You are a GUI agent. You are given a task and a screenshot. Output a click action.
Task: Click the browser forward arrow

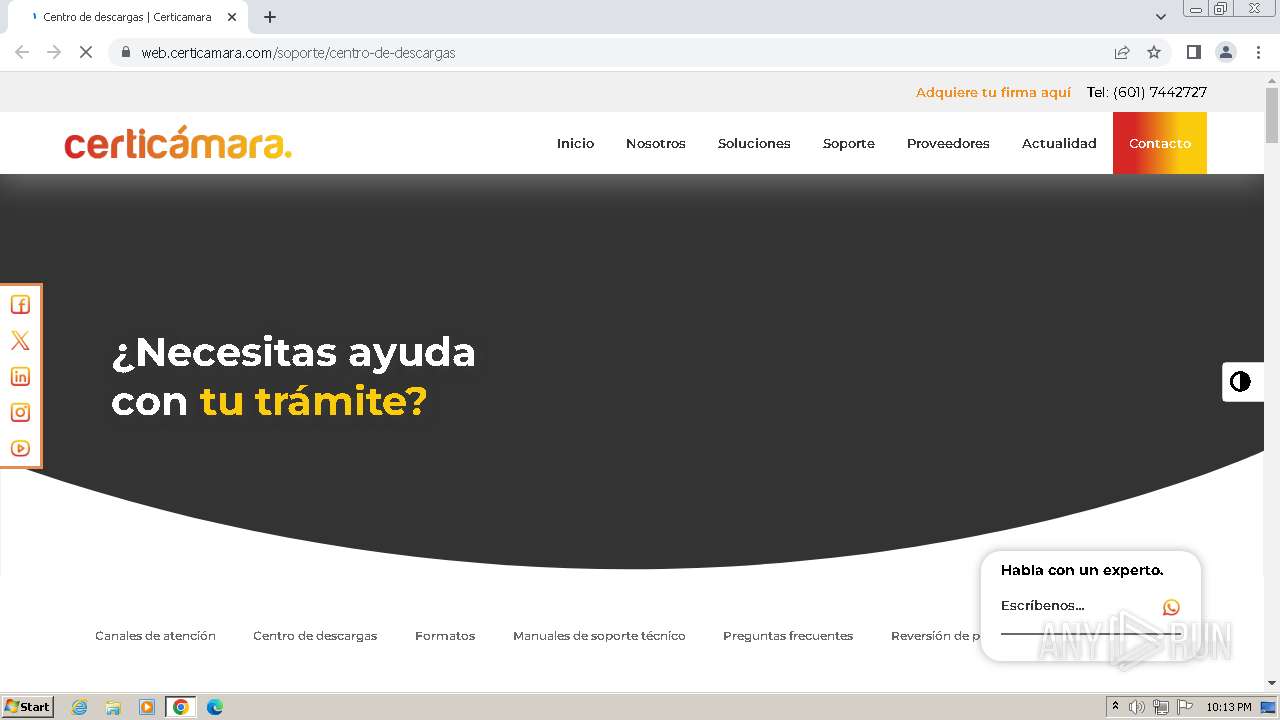tap(54, 52)
